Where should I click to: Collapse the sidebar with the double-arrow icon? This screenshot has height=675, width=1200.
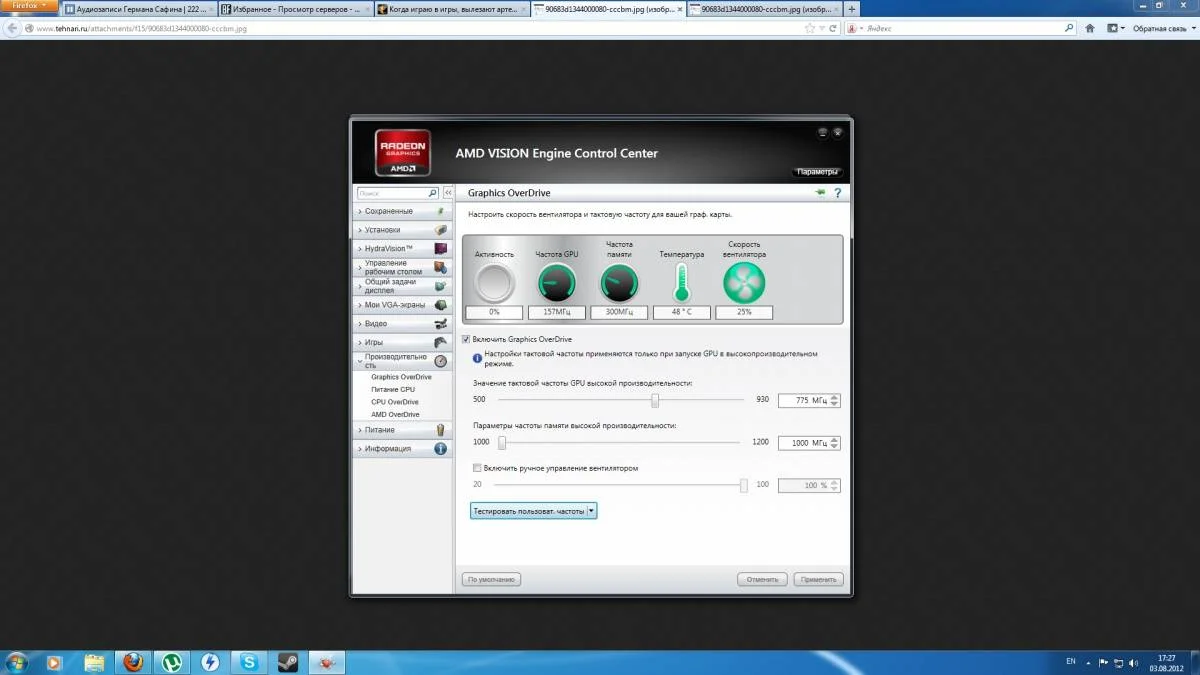pos(448,193)
